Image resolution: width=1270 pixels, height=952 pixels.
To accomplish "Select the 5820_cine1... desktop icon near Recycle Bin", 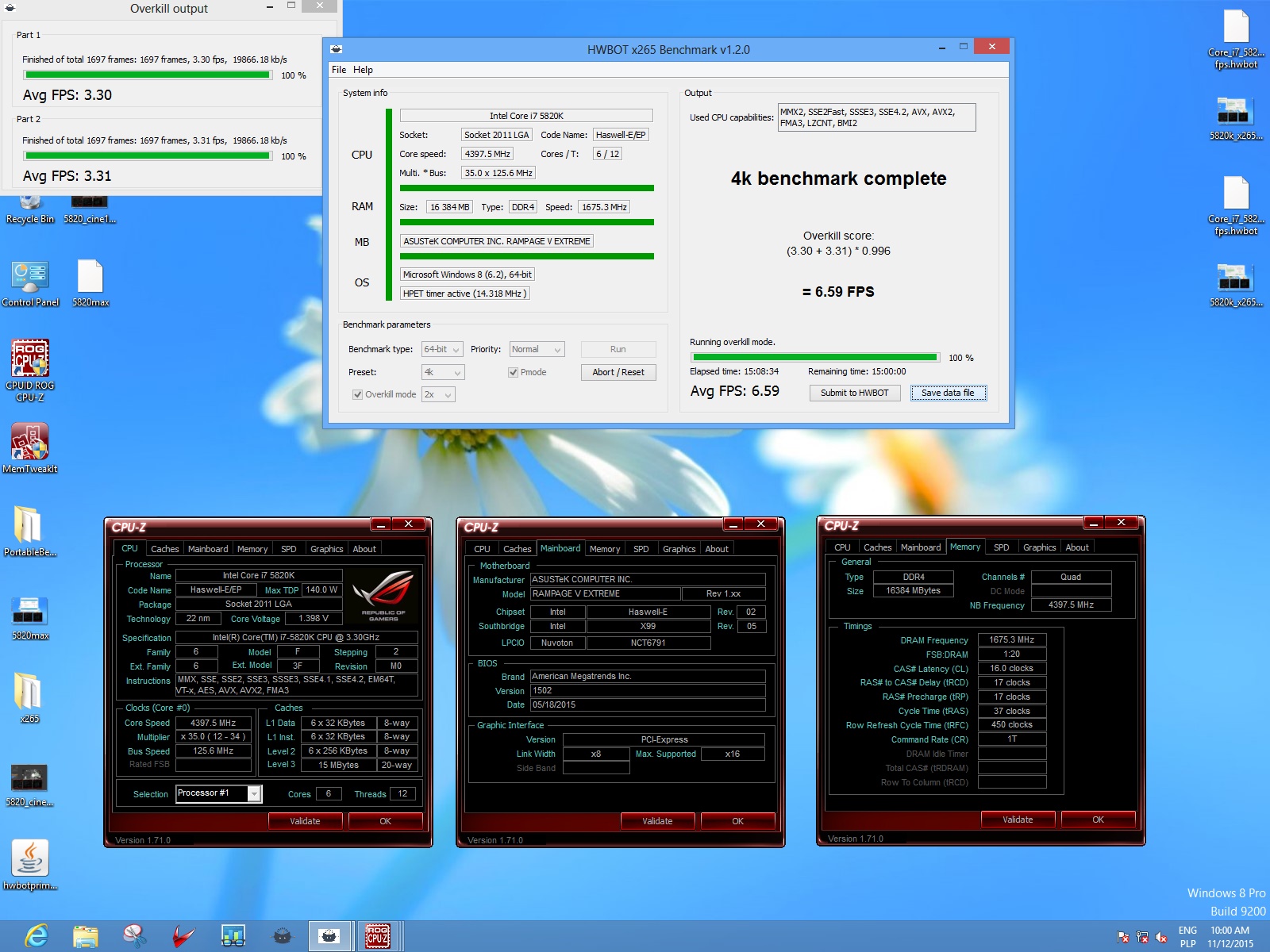I will tap(90, 210).
